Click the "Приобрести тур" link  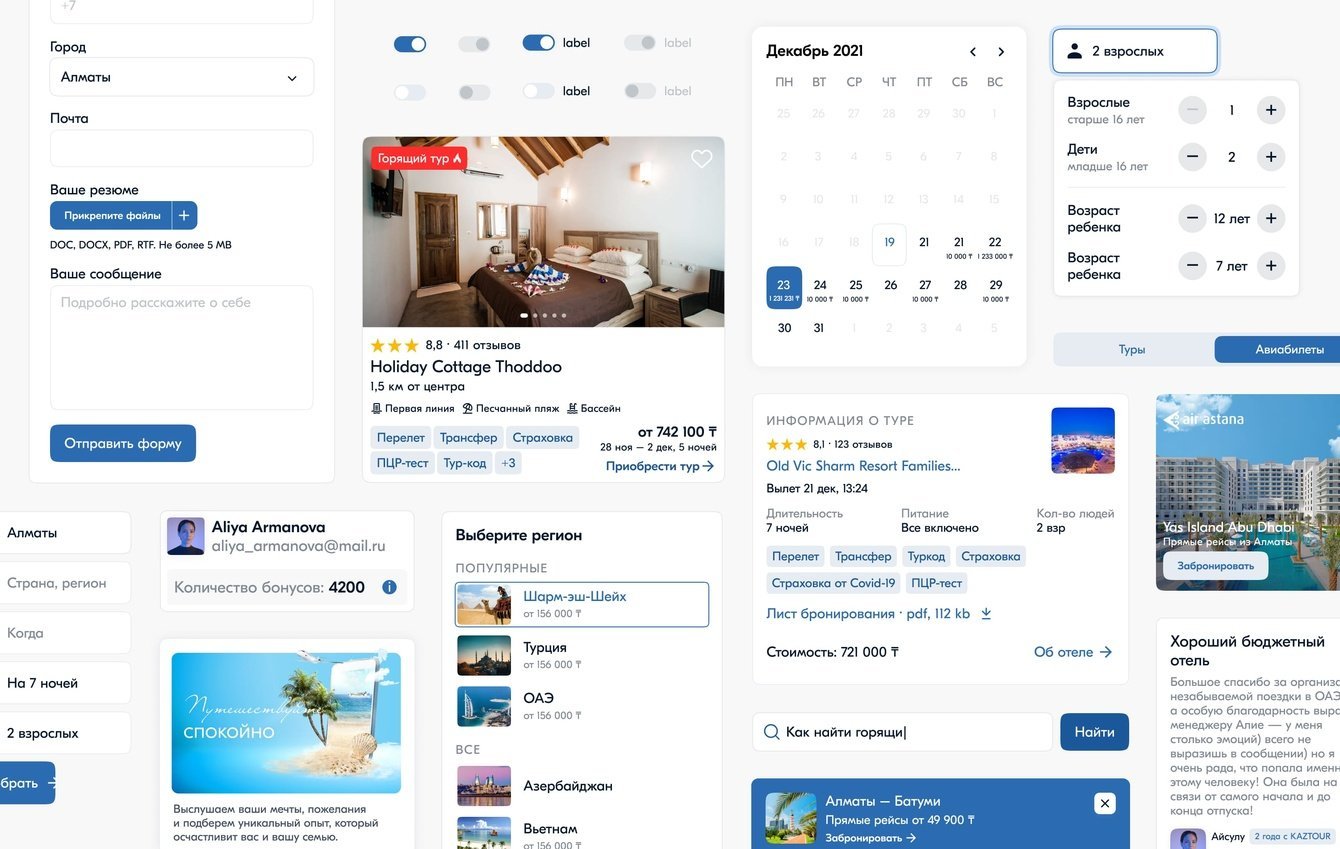coord(660,466)
